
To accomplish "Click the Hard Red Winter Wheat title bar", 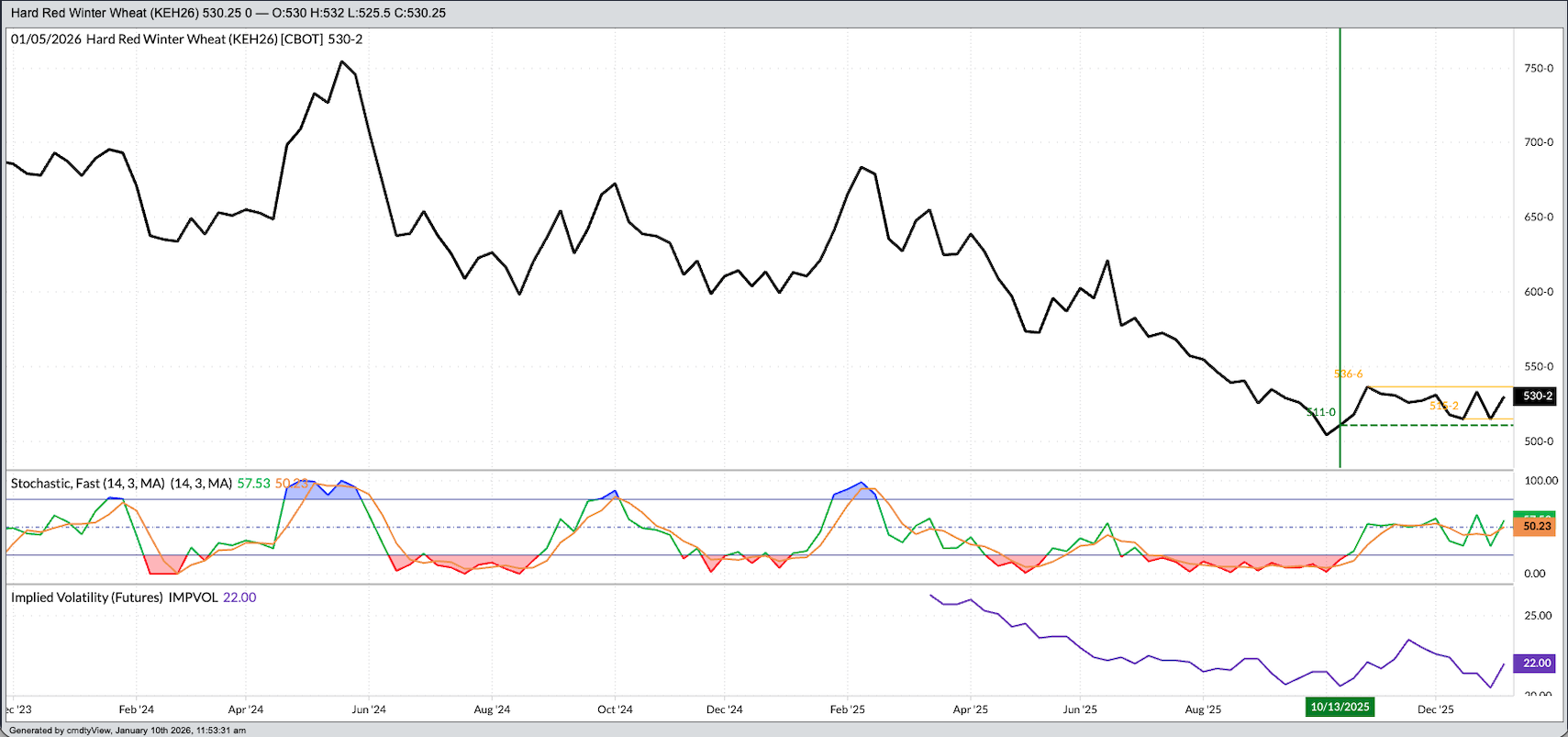I will [228, 13].
